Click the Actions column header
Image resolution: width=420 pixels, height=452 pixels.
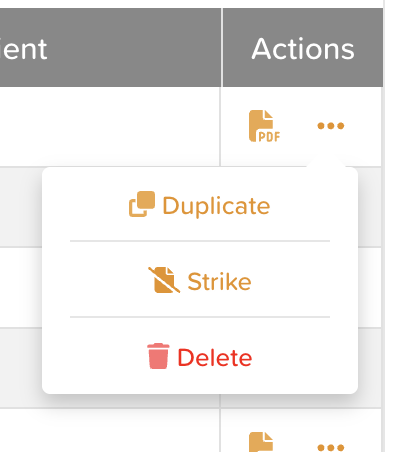pyautogui.click(x=303, y=48)
